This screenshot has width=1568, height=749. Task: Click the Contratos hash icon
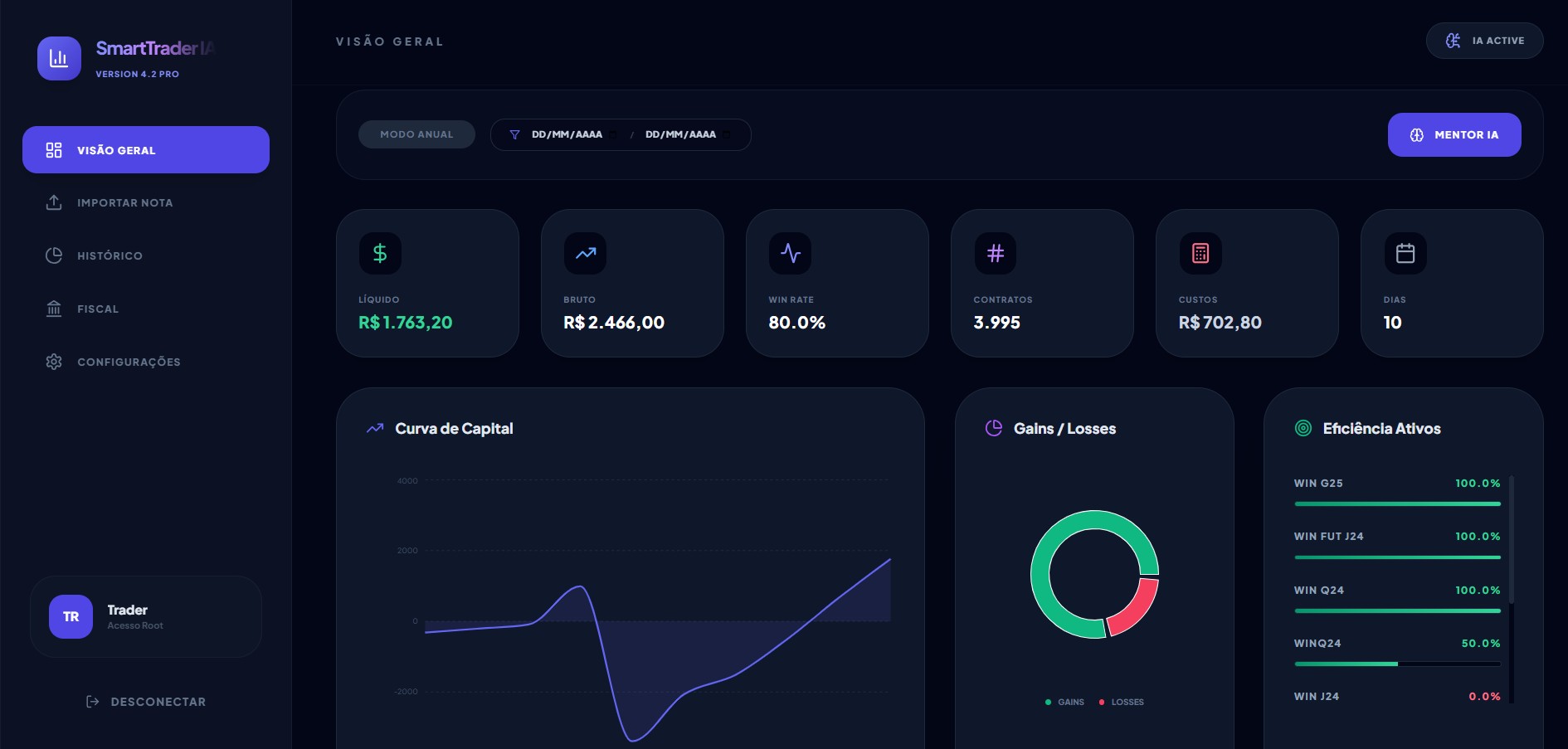pyautogui.click(x=995, y=254)
